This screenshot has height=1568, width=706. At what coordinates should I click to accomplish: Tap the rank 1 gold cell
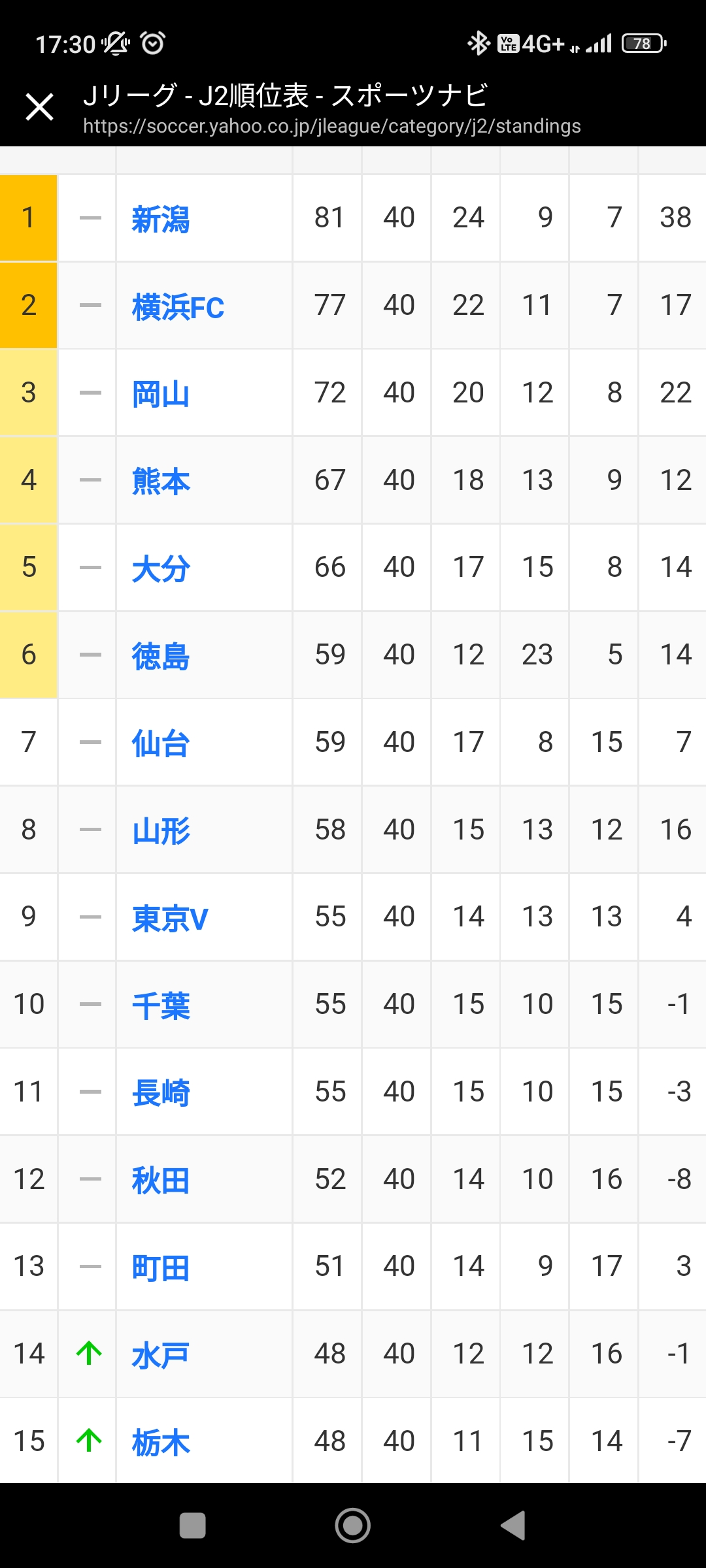pos(28,218)
